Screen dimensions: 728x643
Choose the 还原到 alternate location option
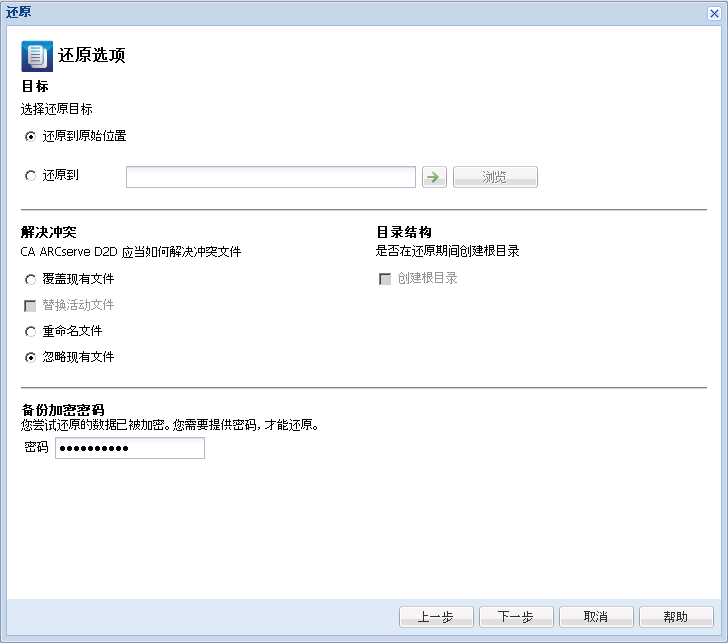point(30,176)
